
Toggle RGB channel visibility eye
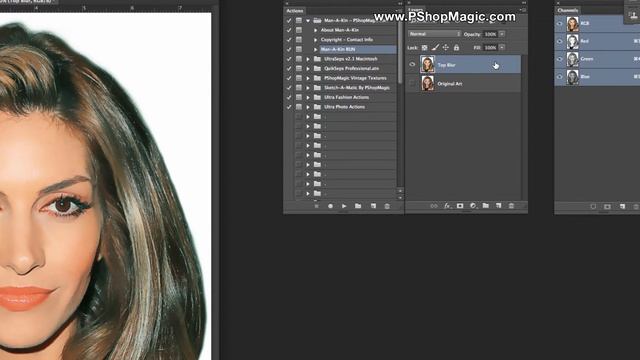pos(560,24)
